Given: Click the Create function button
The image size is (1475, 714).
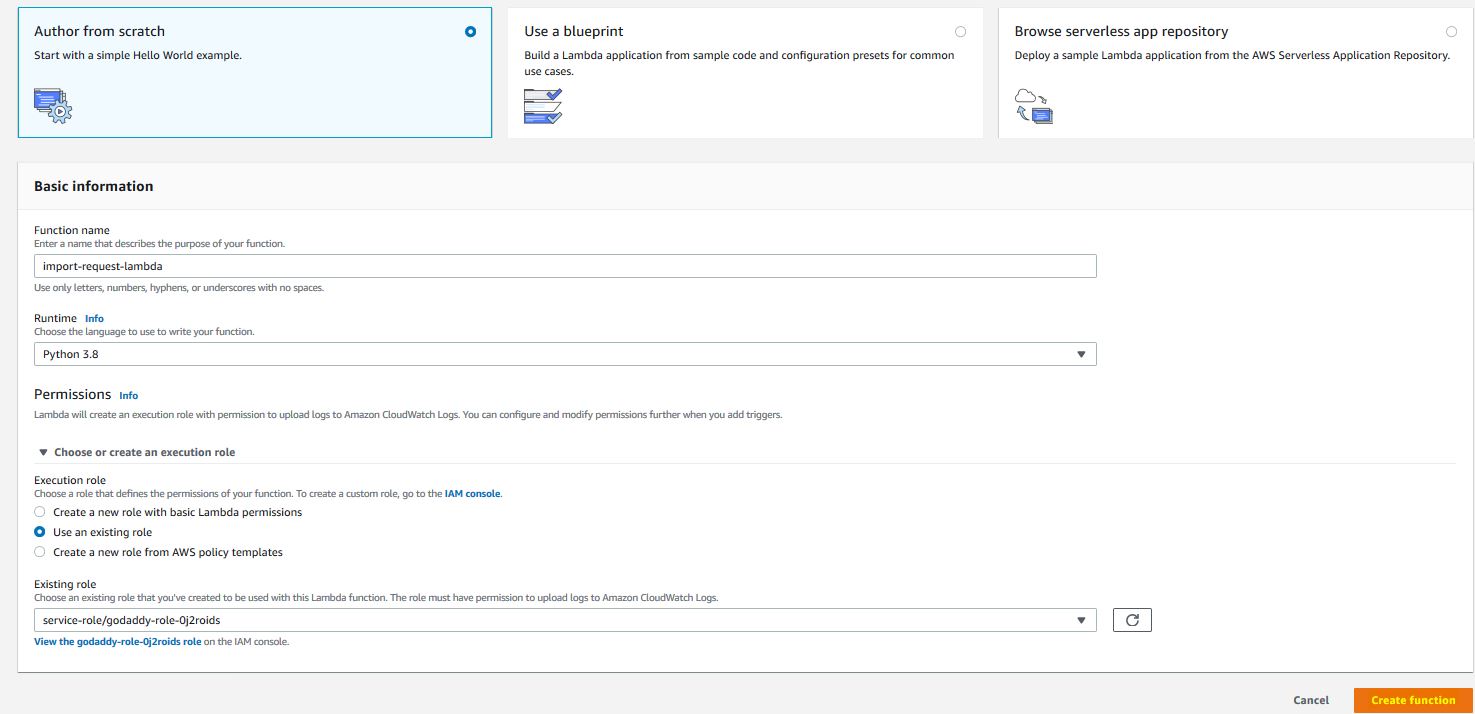Looking at the screenshot, I should point(1412,700).
